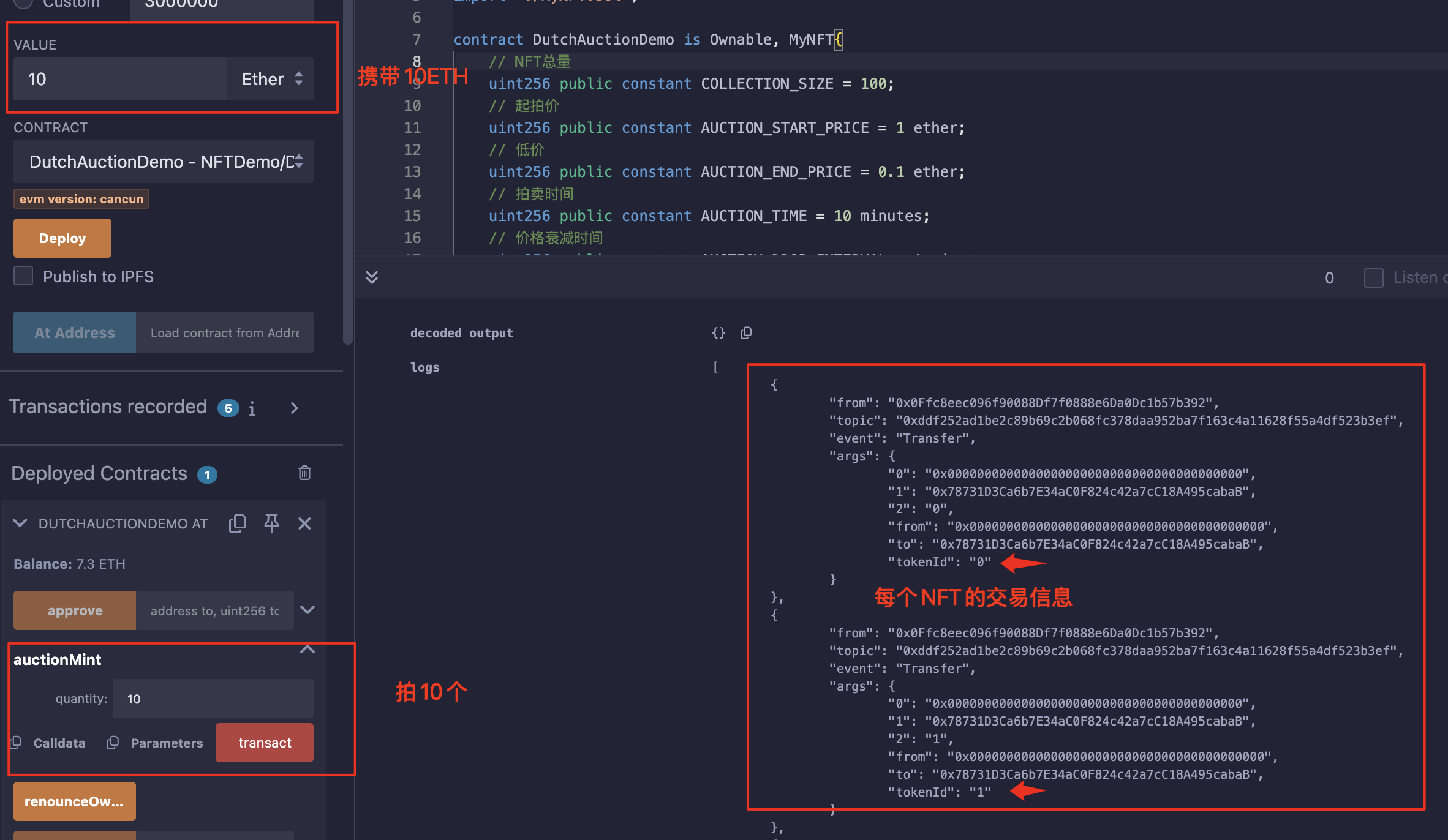Click the auctionMint quantity input field
This screenshot has height=840, width=1448.
pyautogui.click(x=213, y=699)
